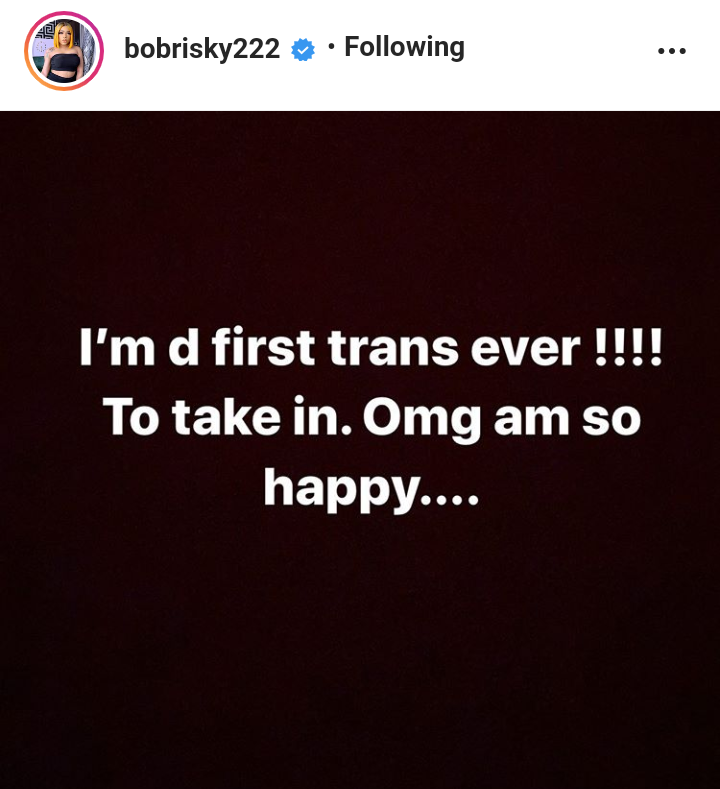Click the dark post image top area
The image size is (720, 789).
pyautogui.click(x=360, y=201)
